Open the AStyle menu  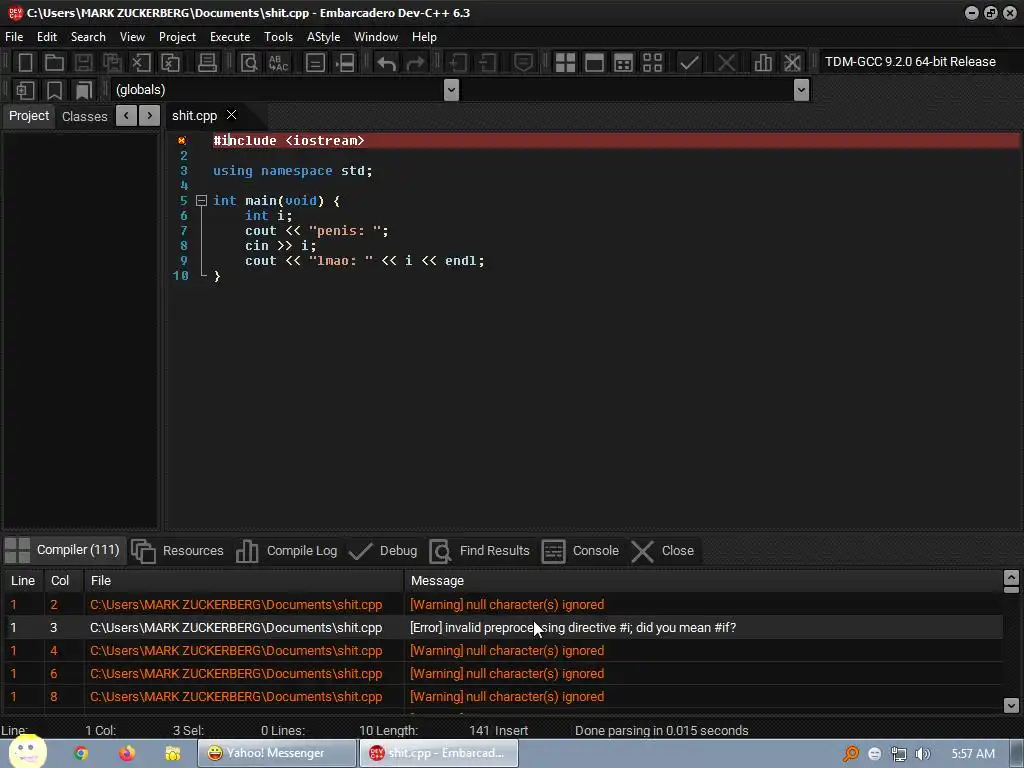[323, 37]
